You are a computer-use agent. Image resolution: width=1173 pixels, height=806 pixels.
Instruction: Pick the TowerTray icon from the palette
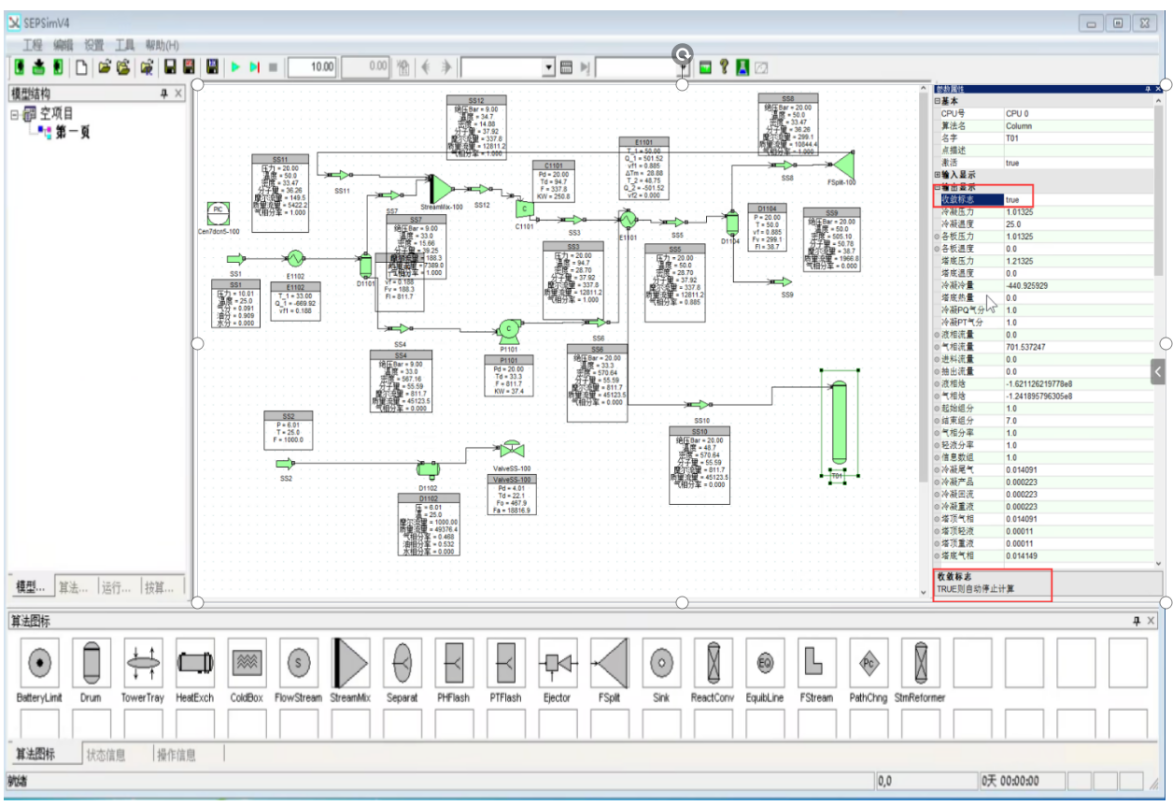click(143, 663)
